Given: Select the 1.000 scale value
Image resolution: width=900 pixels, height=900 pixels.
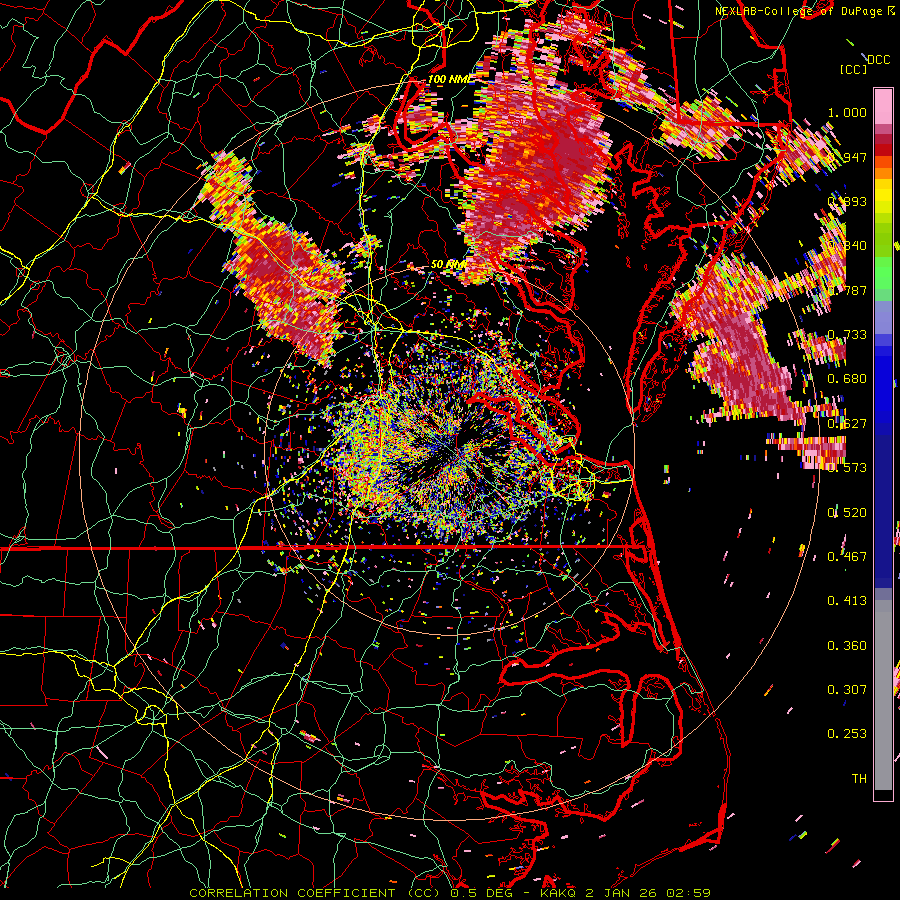Looking at the screenshot, I should pos(847,112).
